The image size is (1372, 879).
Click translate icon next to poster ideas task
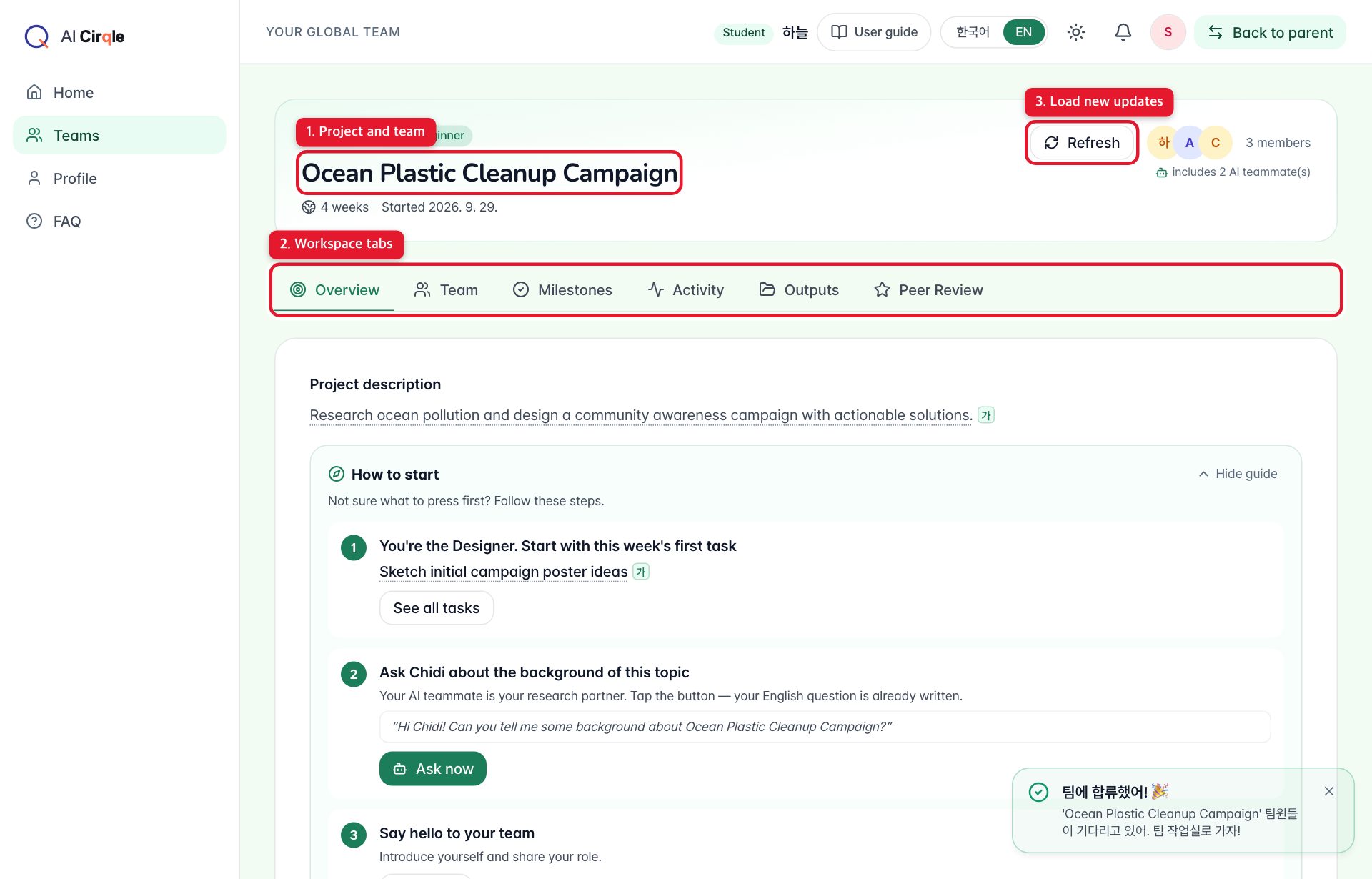[641, 572]
